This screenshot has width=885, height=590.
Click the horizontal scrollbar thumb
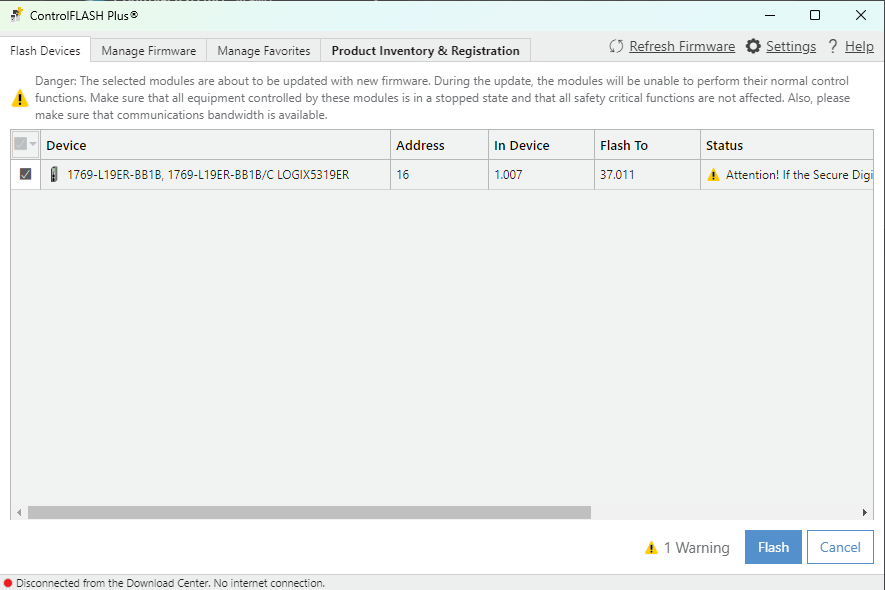coord(309,513)
